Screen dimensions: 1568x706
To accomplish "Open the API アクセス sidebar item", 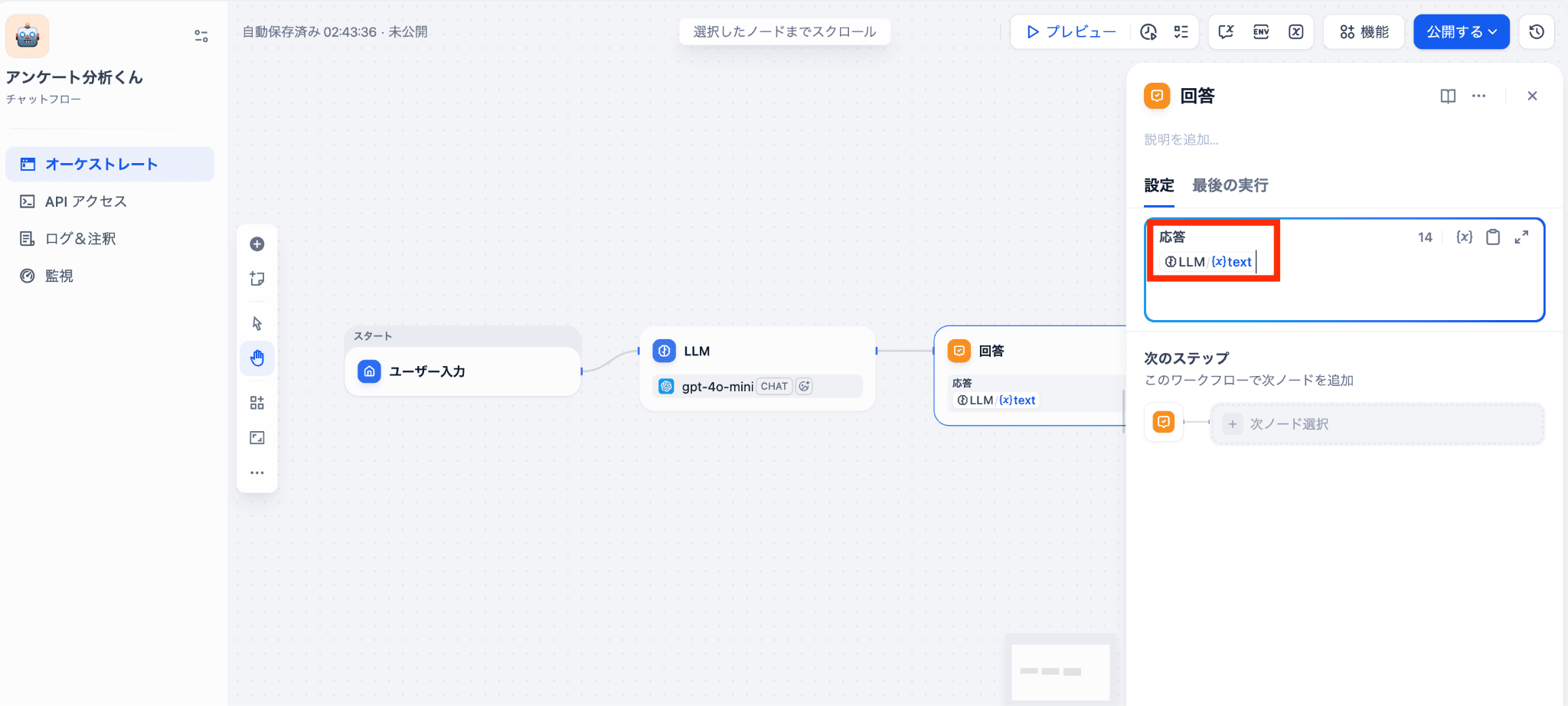I will [85, 201].
